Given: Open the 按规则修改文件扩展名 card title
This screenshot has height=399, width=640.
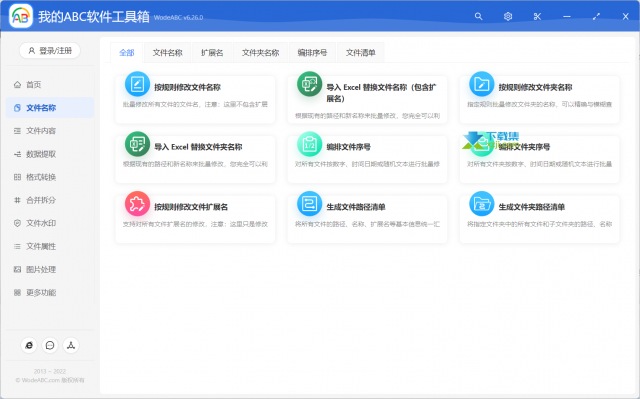Looking at the screenshot, I should (x=191, y=207).
